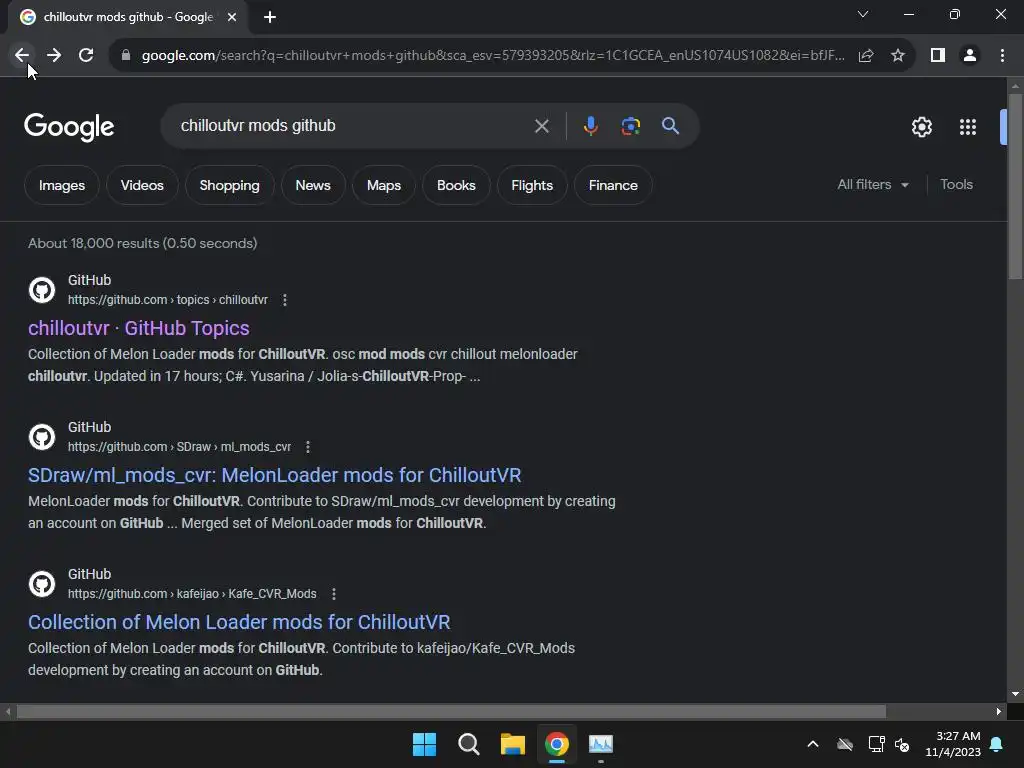Click GitHub favicon of topics result

[x=42, y=290]
